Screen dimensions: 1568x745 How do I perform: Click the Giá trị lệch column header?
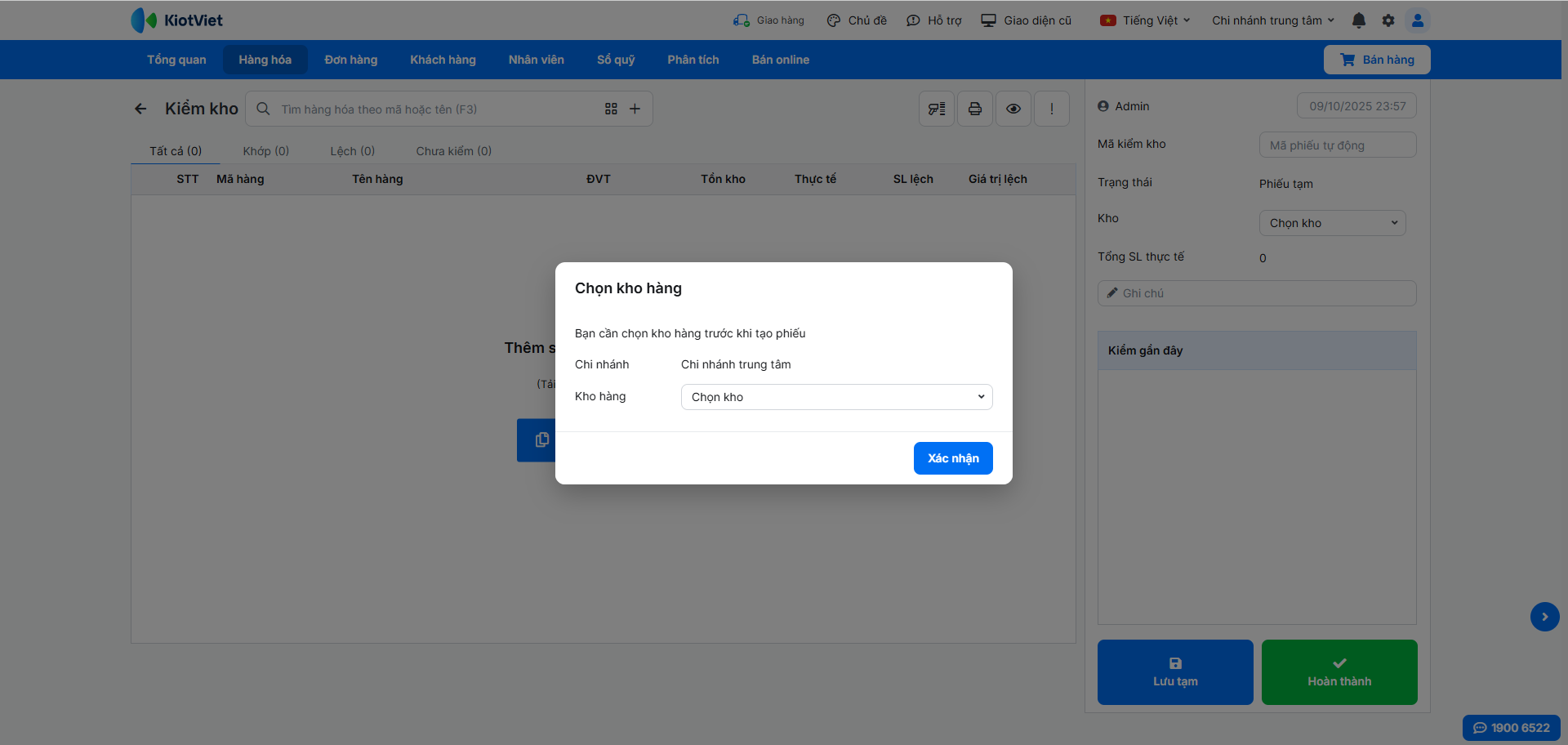[998, 179]
